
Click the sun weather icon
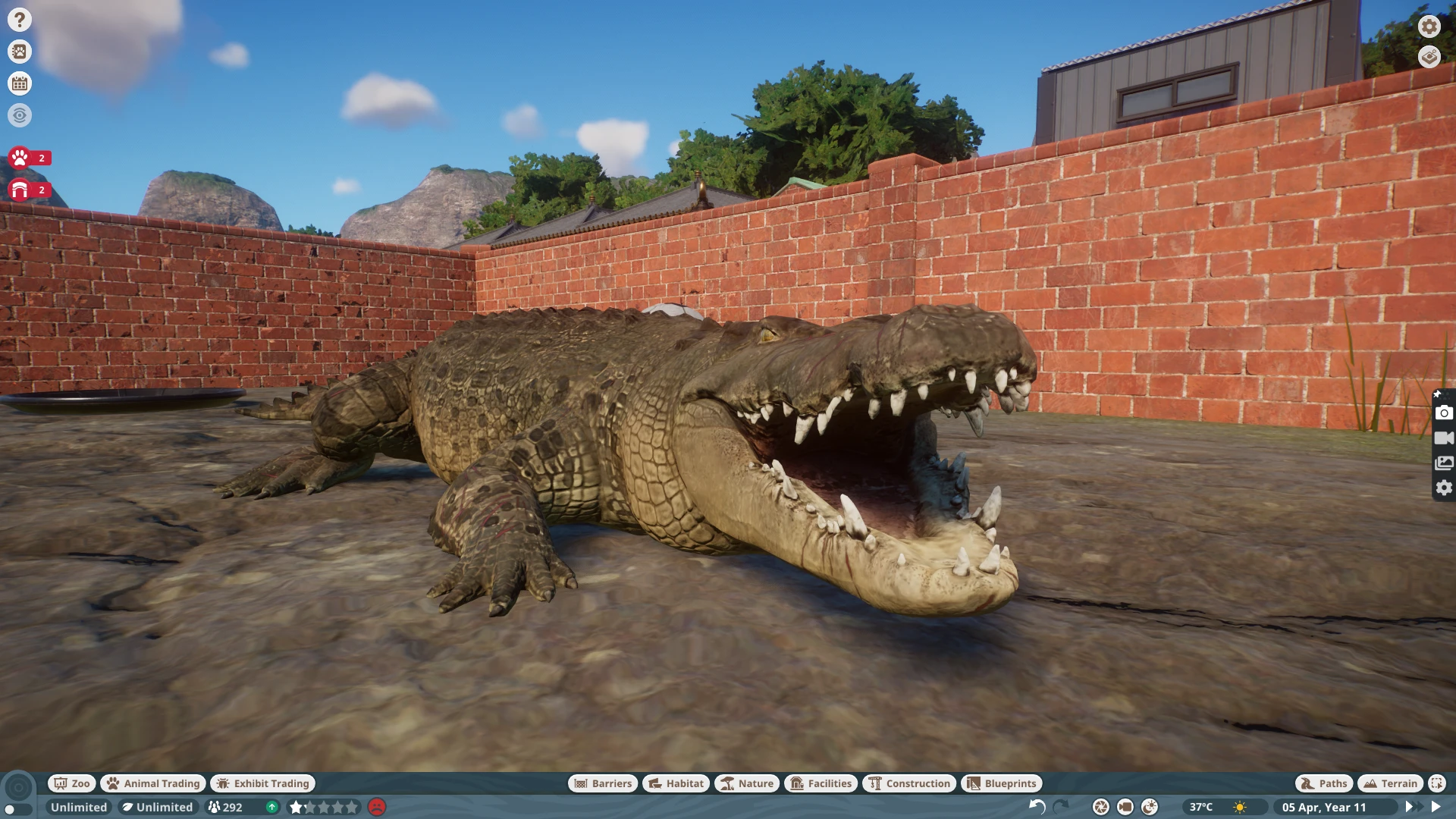coord(1240,807)
